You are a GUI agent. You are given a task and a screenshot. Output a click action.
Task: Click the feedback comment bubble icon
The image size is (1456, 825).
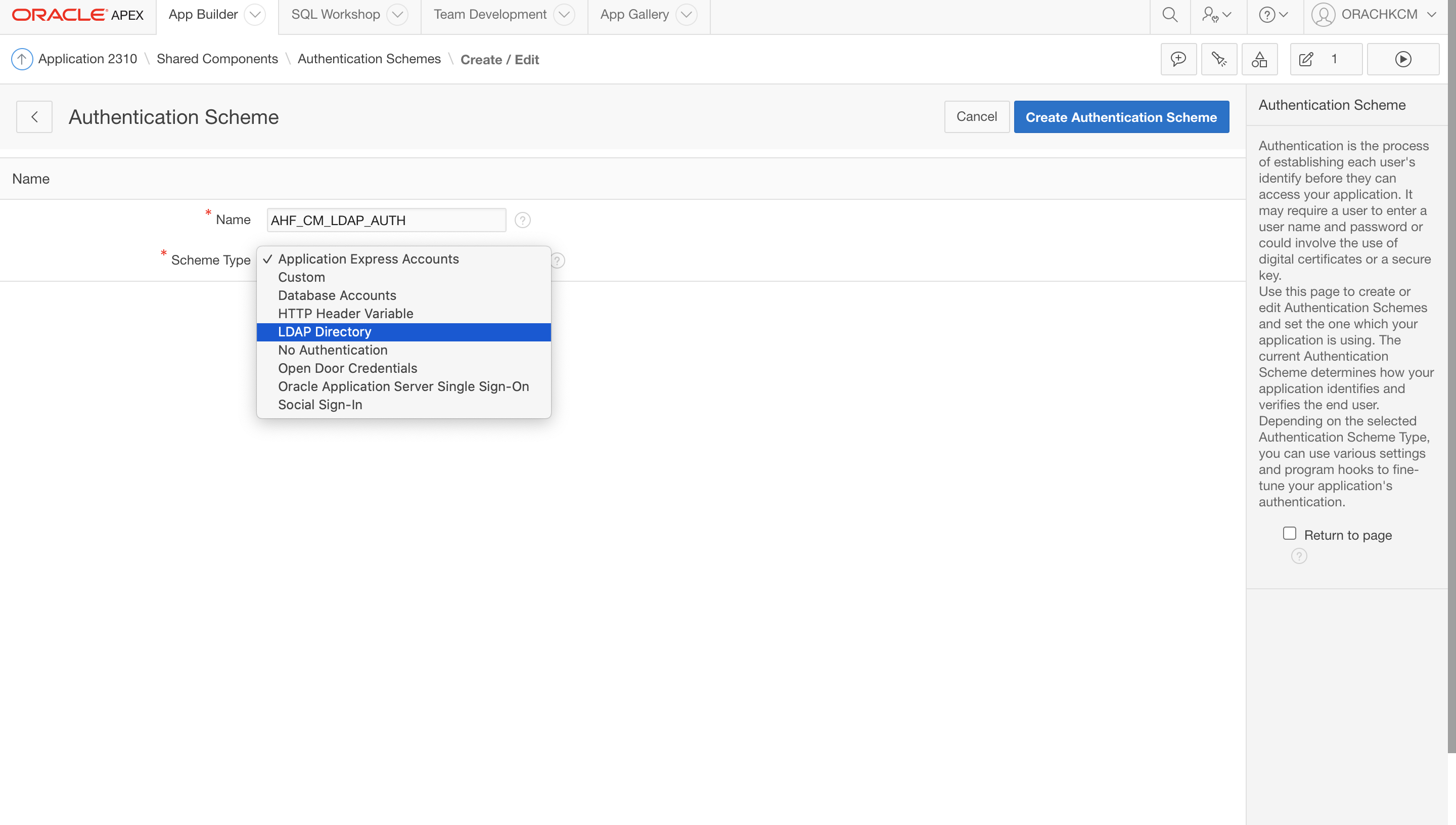[1178, 59]
